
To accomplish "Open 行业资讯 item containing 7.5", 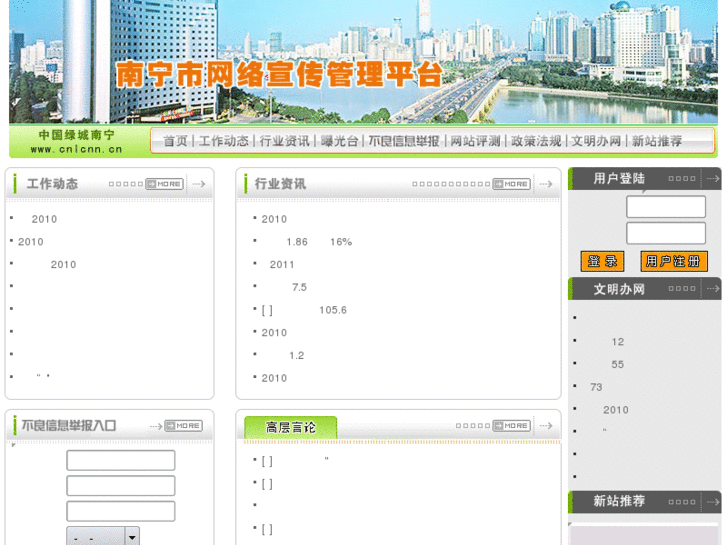I will pos(299,287).
